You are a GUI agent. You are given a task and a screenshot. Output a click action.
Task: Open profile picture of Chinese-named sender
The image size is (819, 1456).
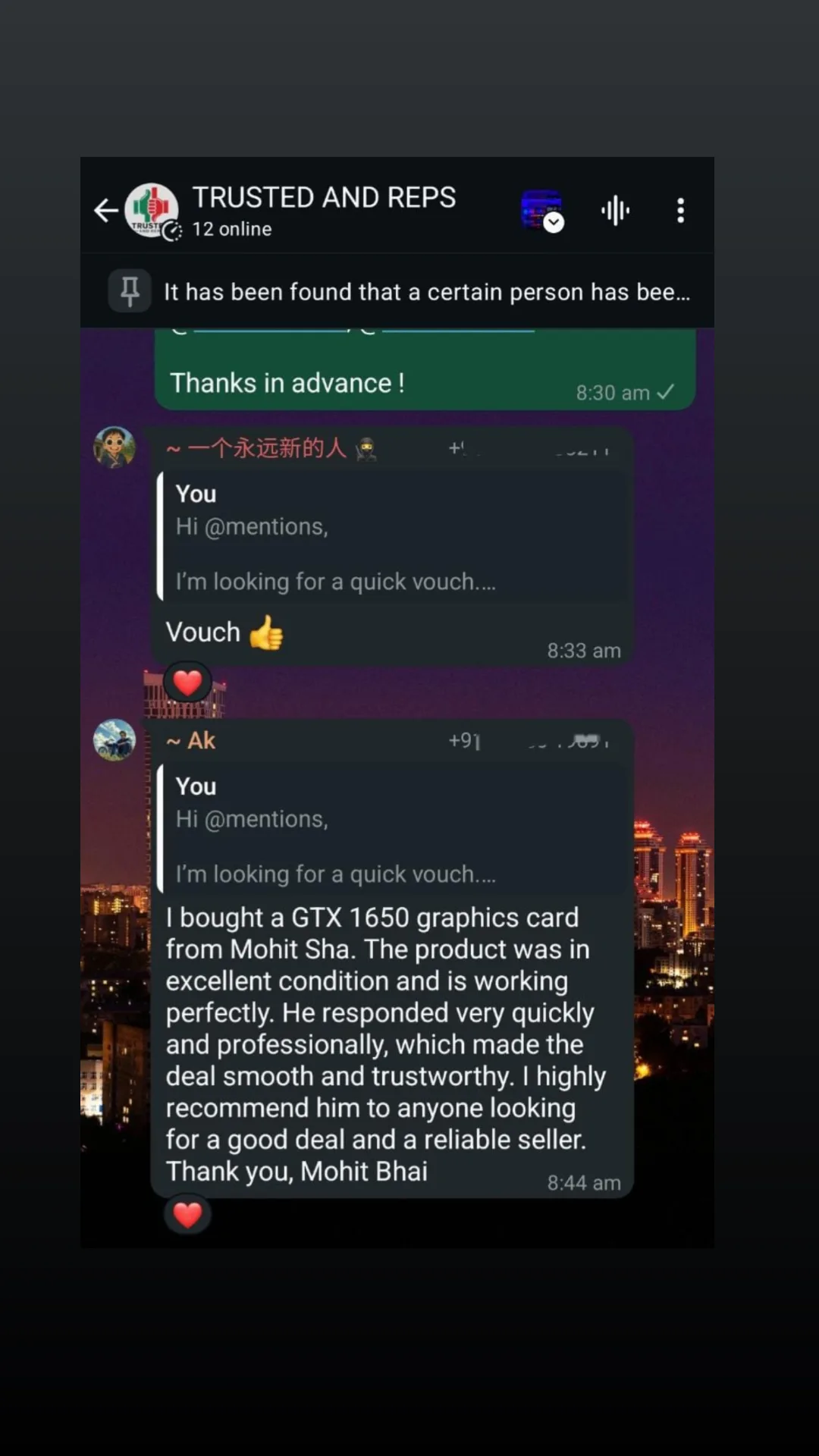(115, 447)
